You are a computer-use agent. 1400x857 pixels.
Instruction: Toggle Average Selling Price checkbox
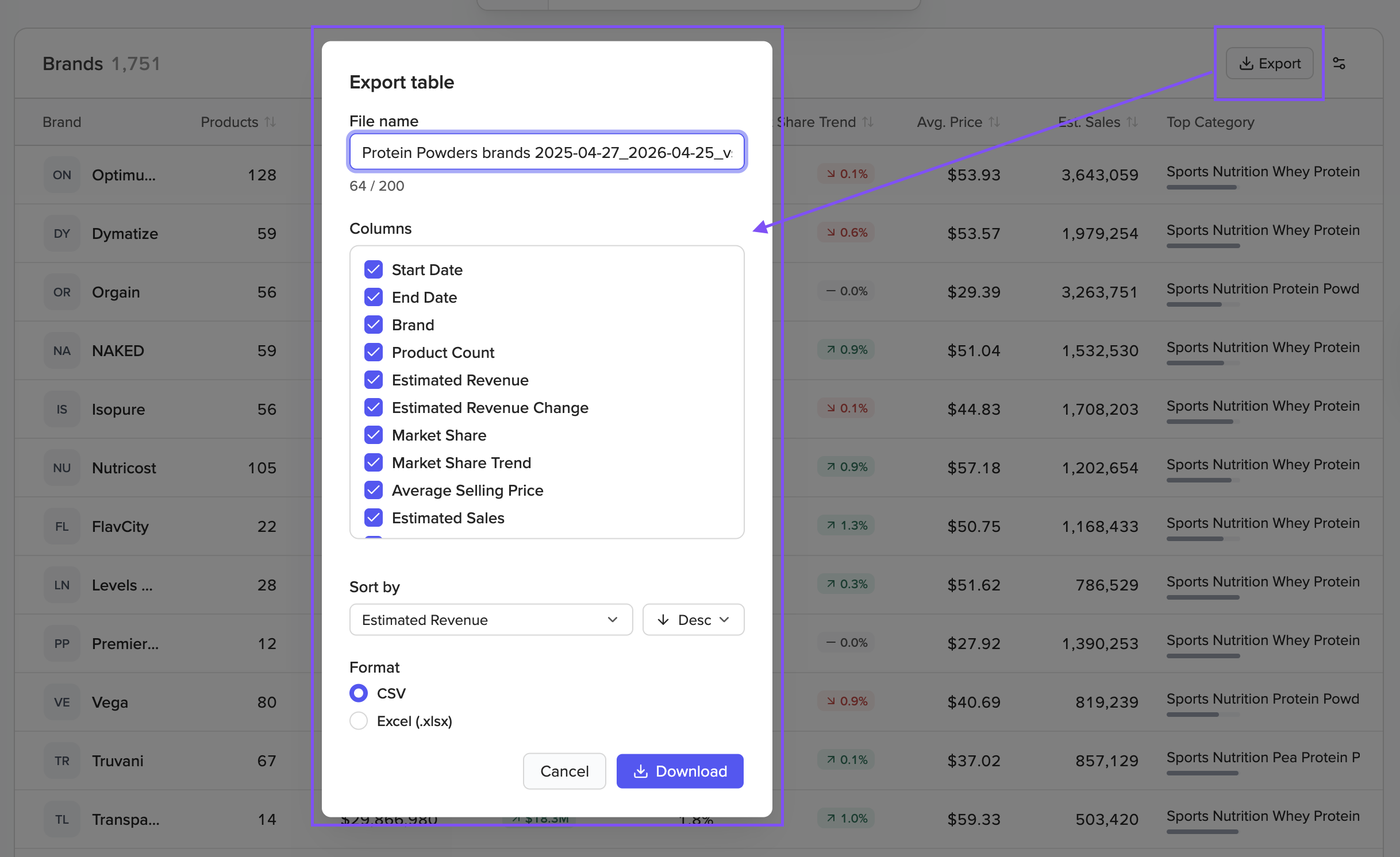374,490
